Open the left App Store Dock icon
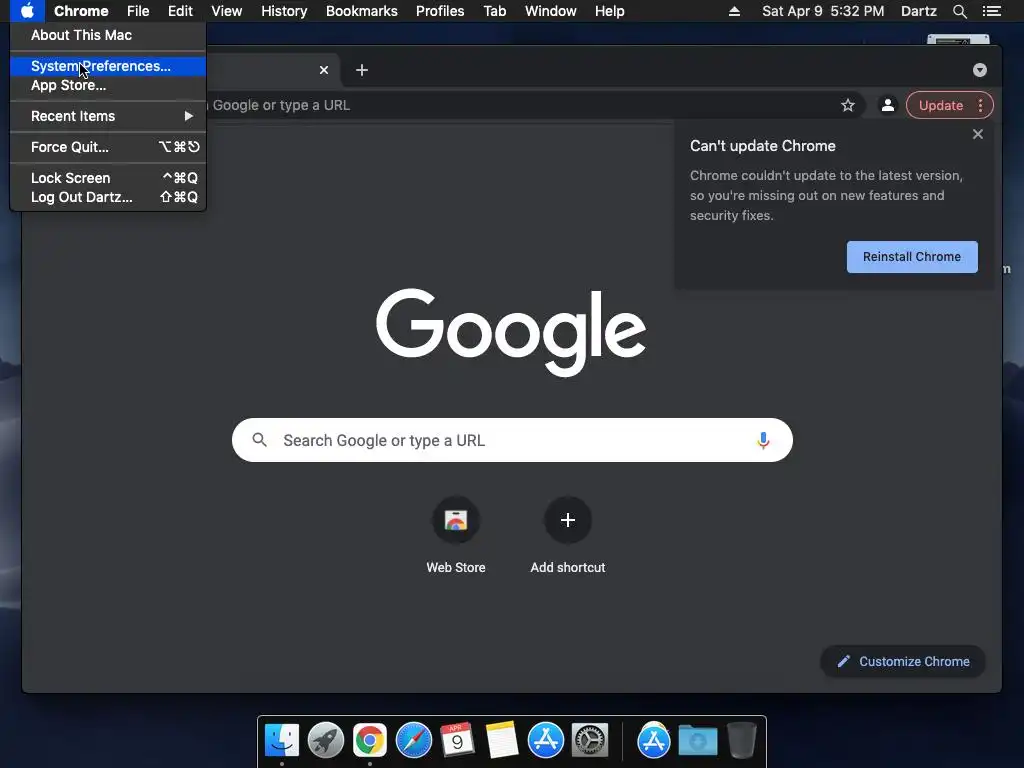 (546, 741)
